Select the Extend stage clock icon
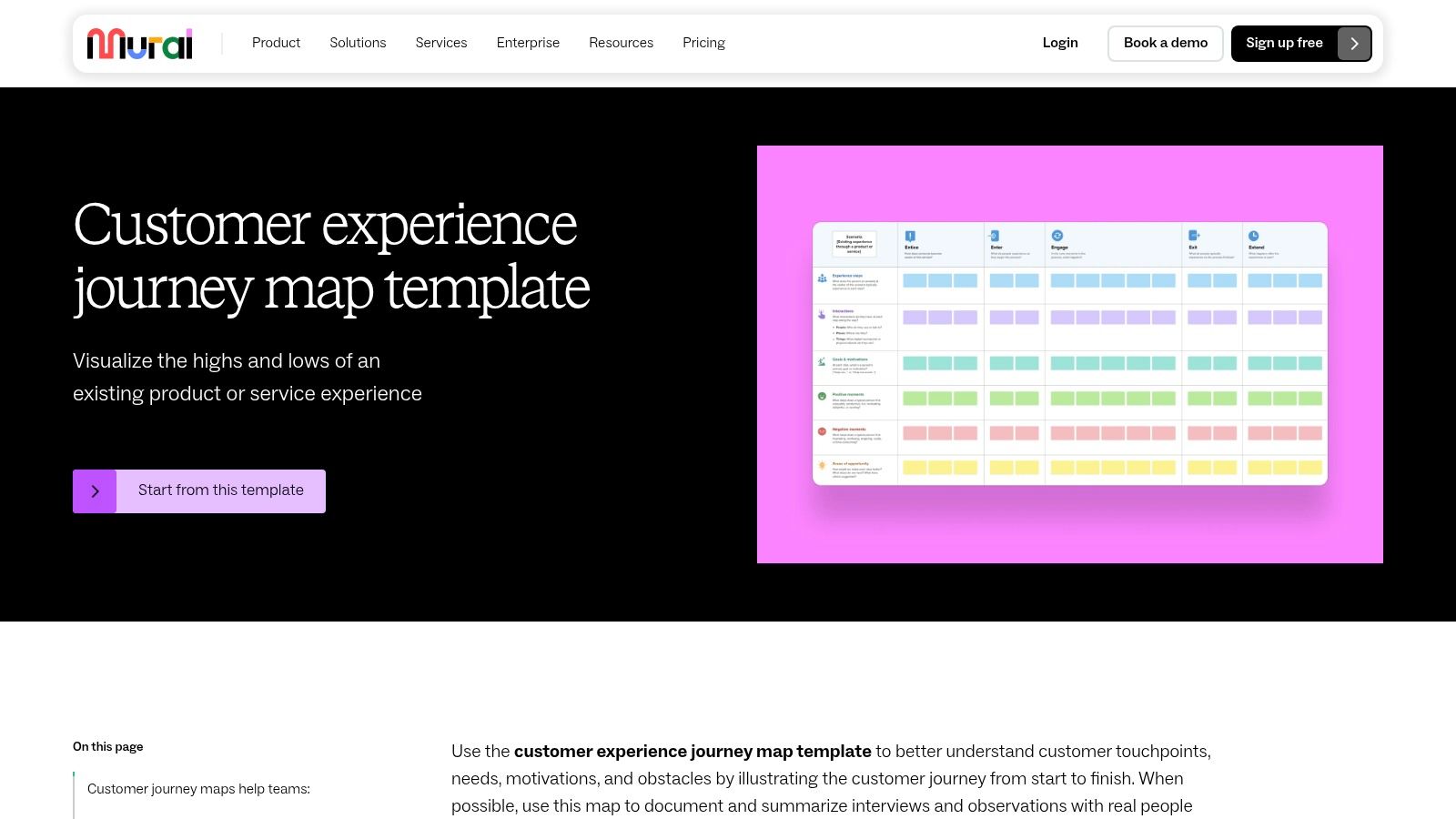1456x819 pixels. point(1253,235)
